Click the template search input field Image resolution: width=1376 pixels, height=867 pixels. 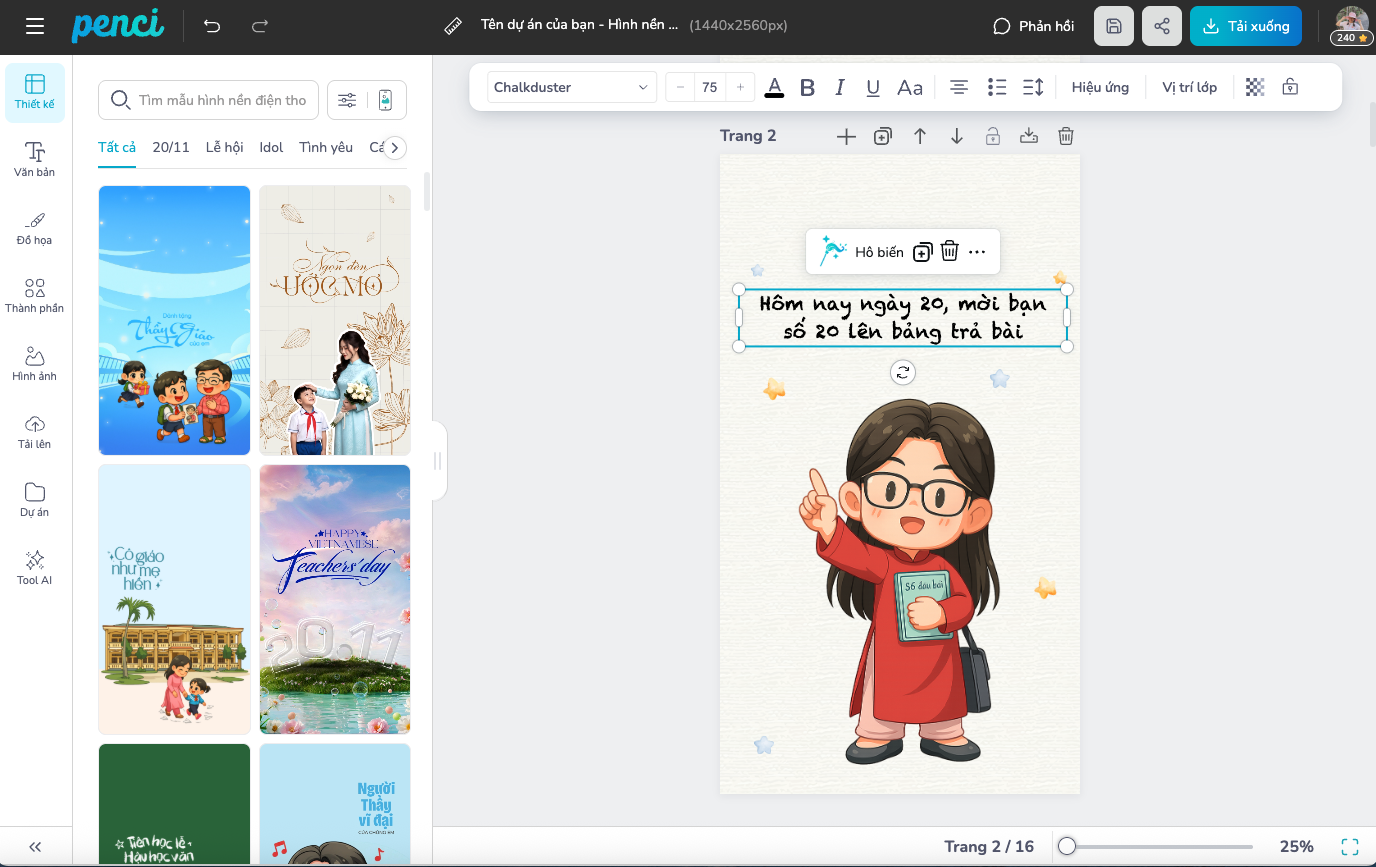point(222,100)
